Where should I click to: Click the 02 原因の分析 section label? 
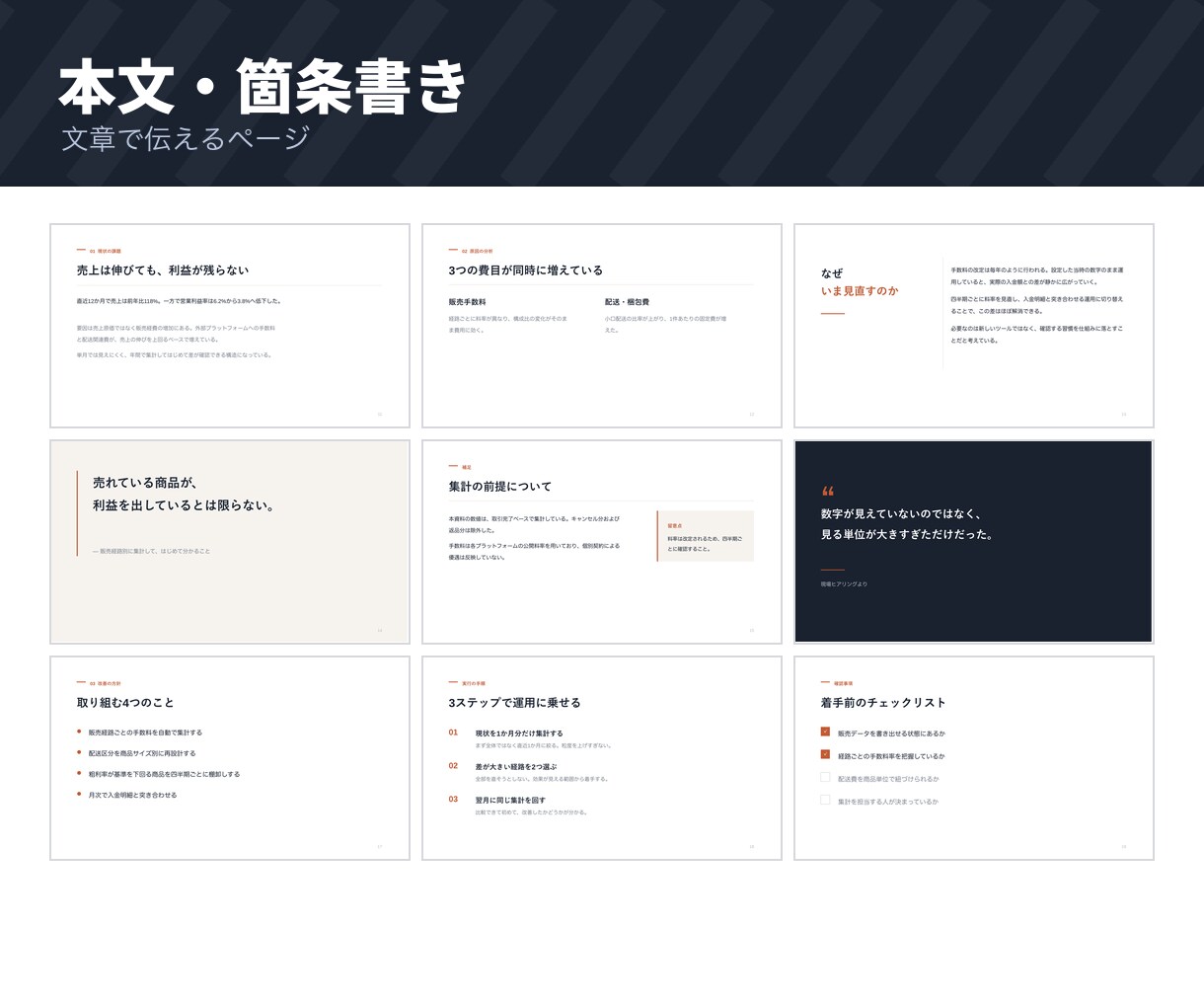477,251
